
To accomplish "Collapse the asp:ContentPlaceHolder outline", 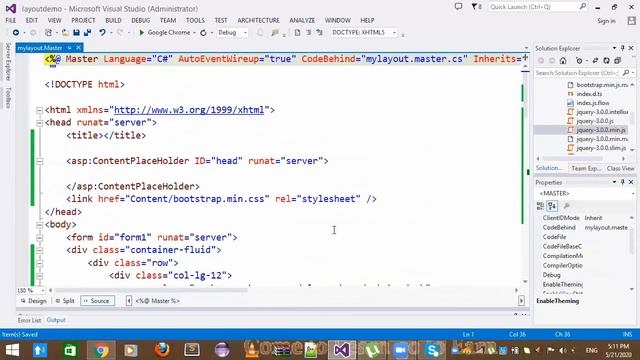I will click(x=39, y=161).
